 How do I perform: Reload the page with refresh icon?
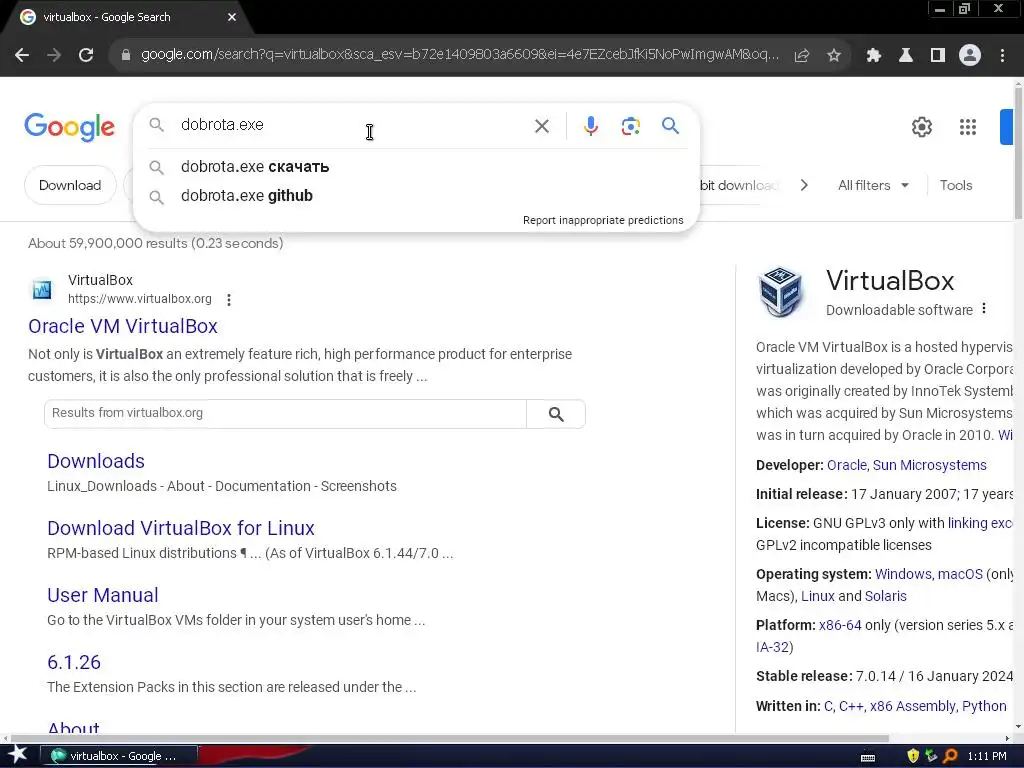tap(86, 56)
